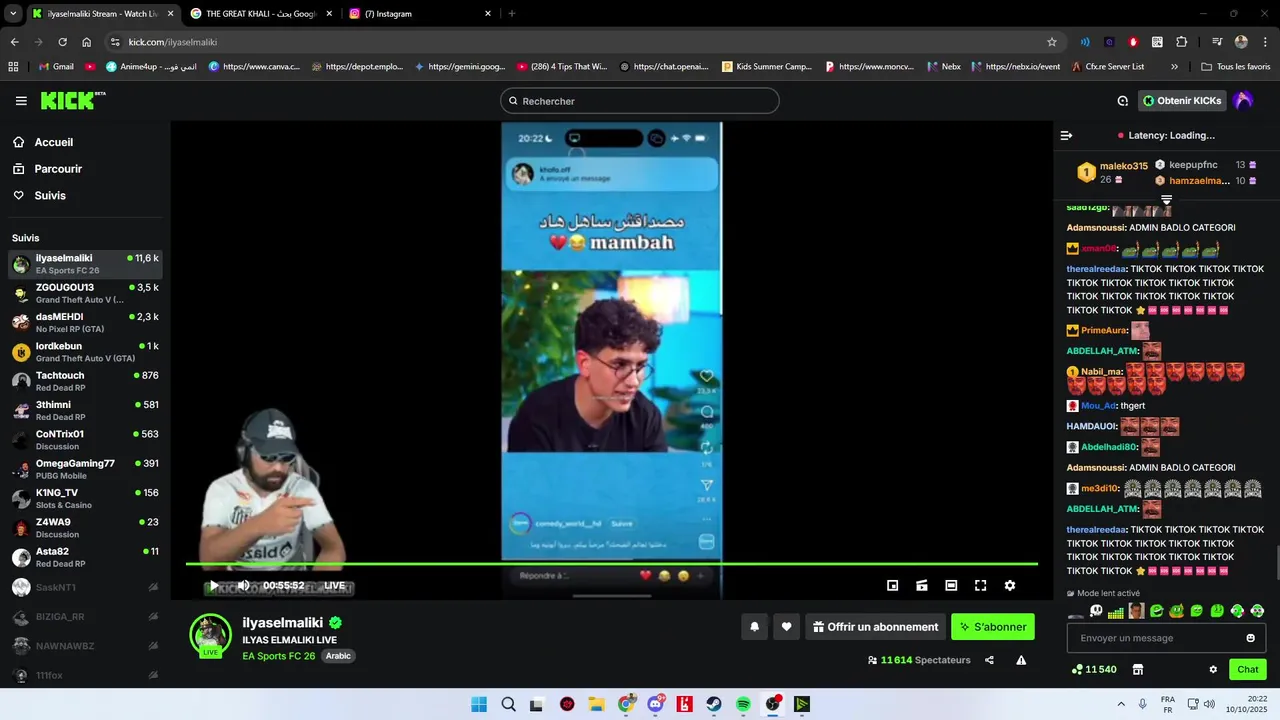
Task: Click maleko315 top gifter name
Action: coord(1124,166)
